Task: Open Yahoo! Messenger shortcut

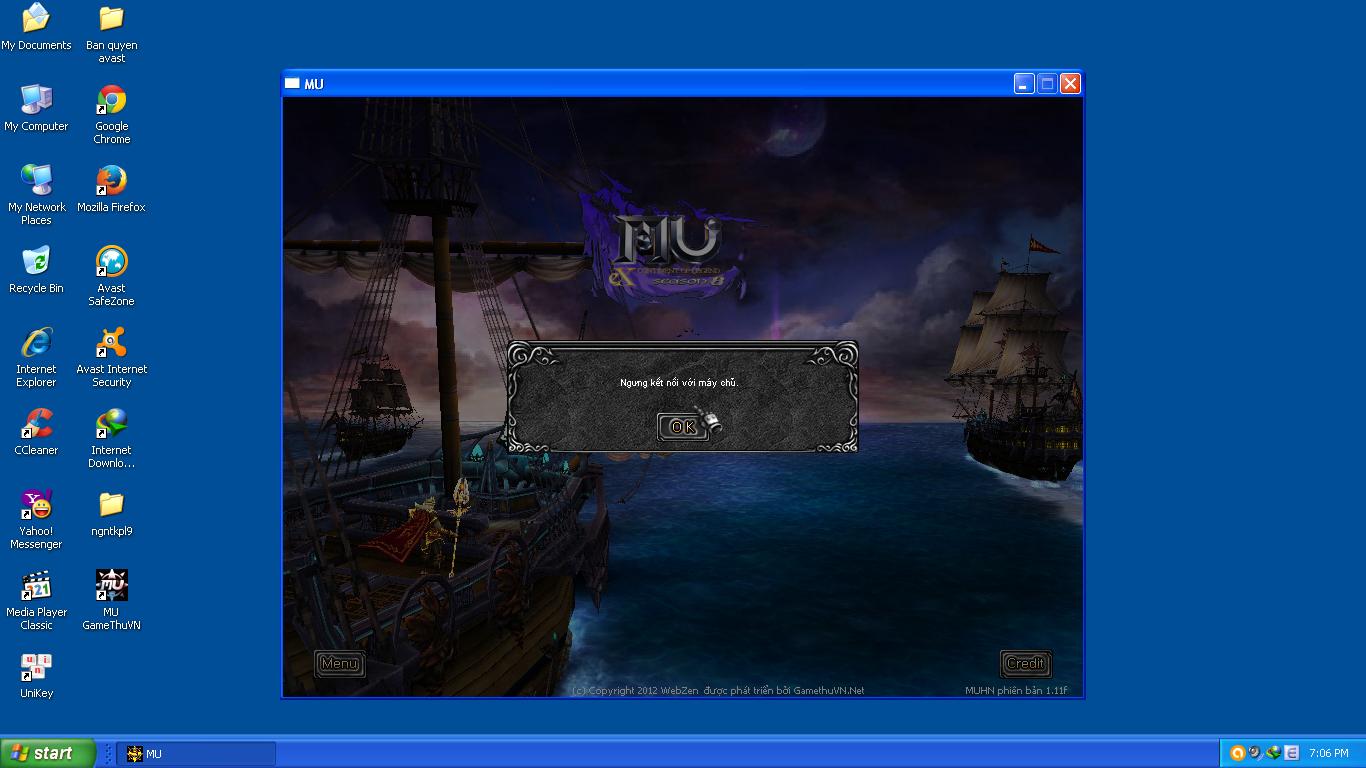Action: 36,519
